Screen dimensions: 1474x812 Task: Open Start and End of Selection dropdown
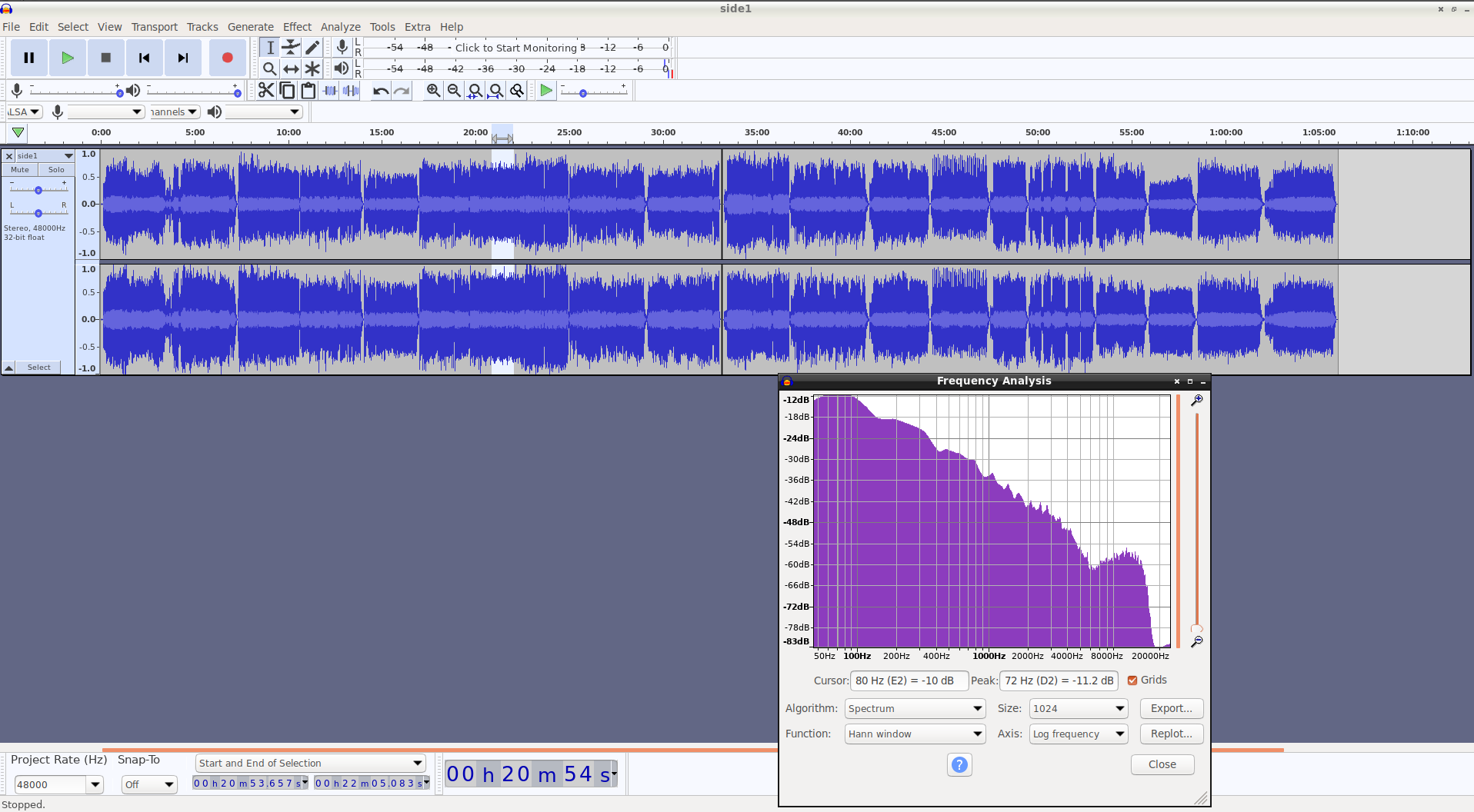click(x=310, y=763)
